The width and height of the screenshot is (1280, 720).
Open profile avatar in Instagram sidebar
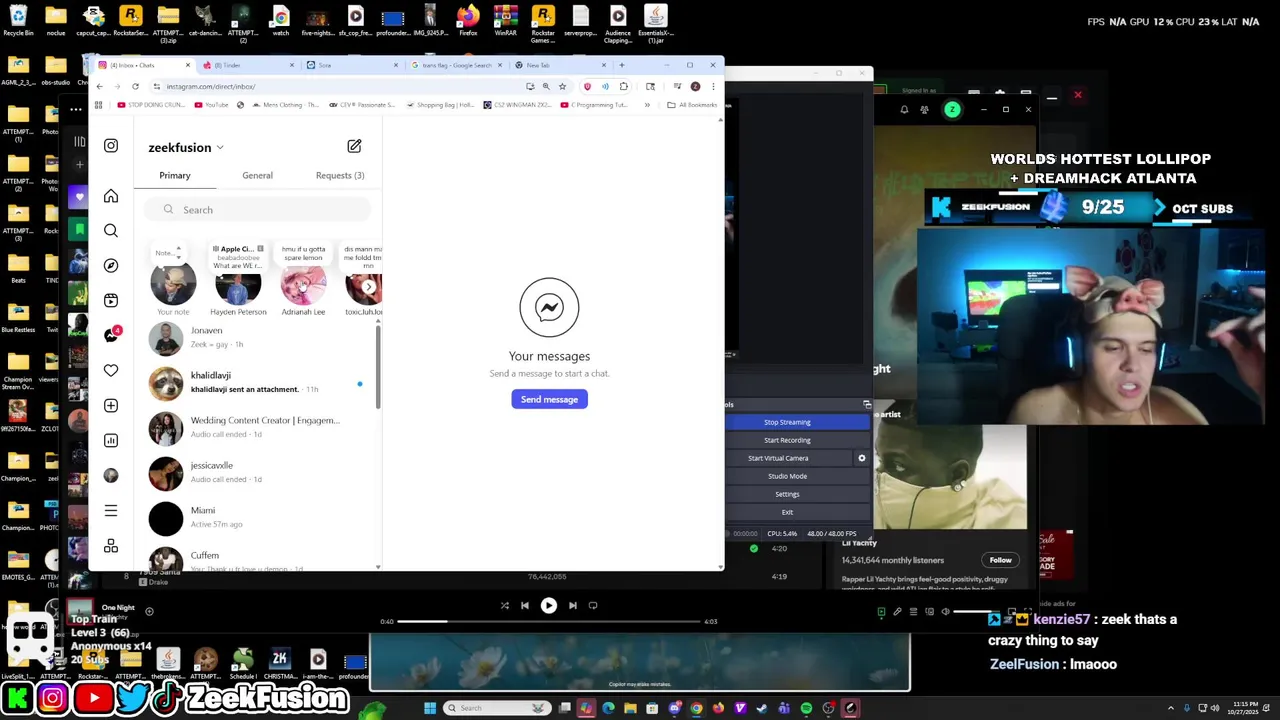coord(111,475)
